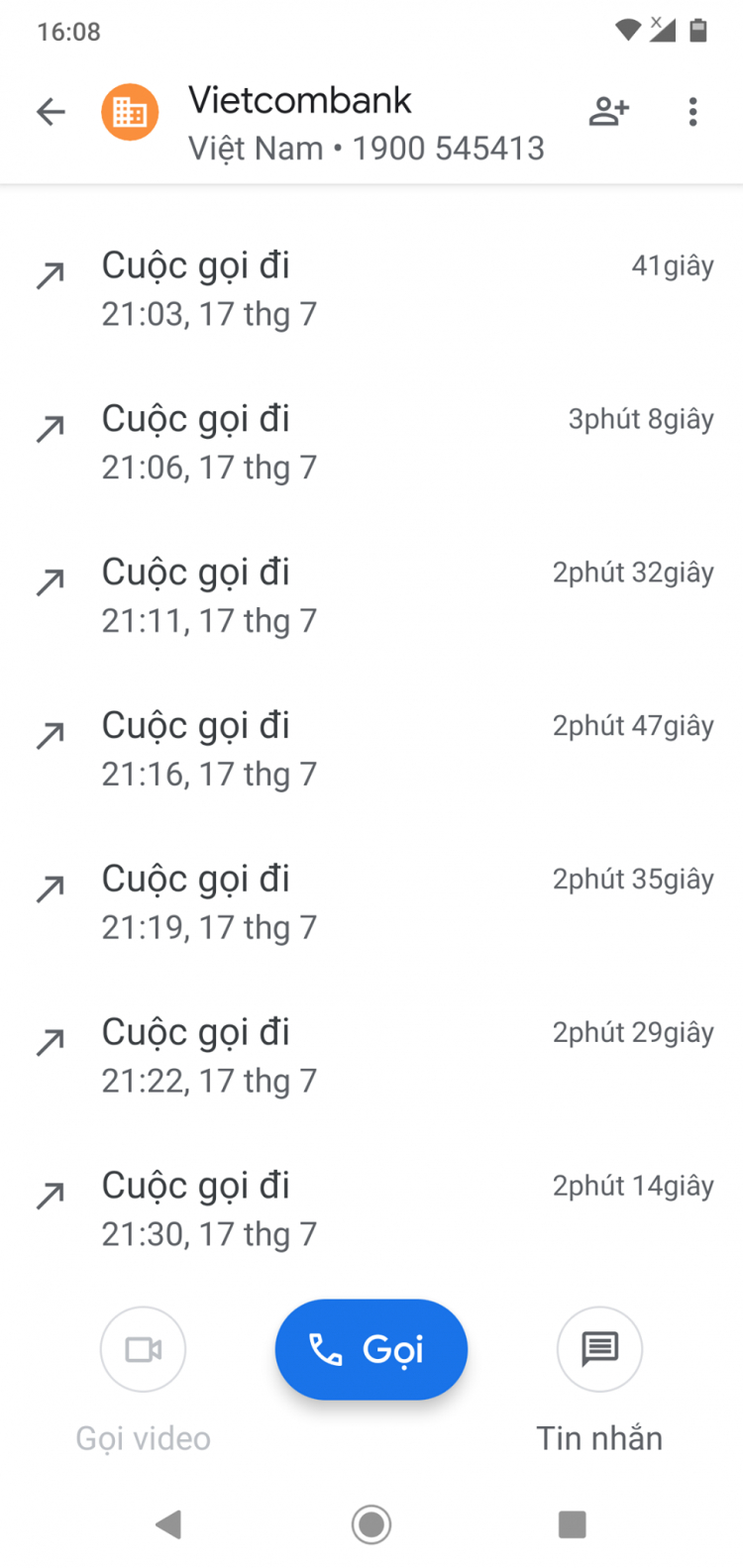Add Vietcombank to contacts icon
Image resolution: width=743 pixels, height=1568 pixels.
coord(609,112)
